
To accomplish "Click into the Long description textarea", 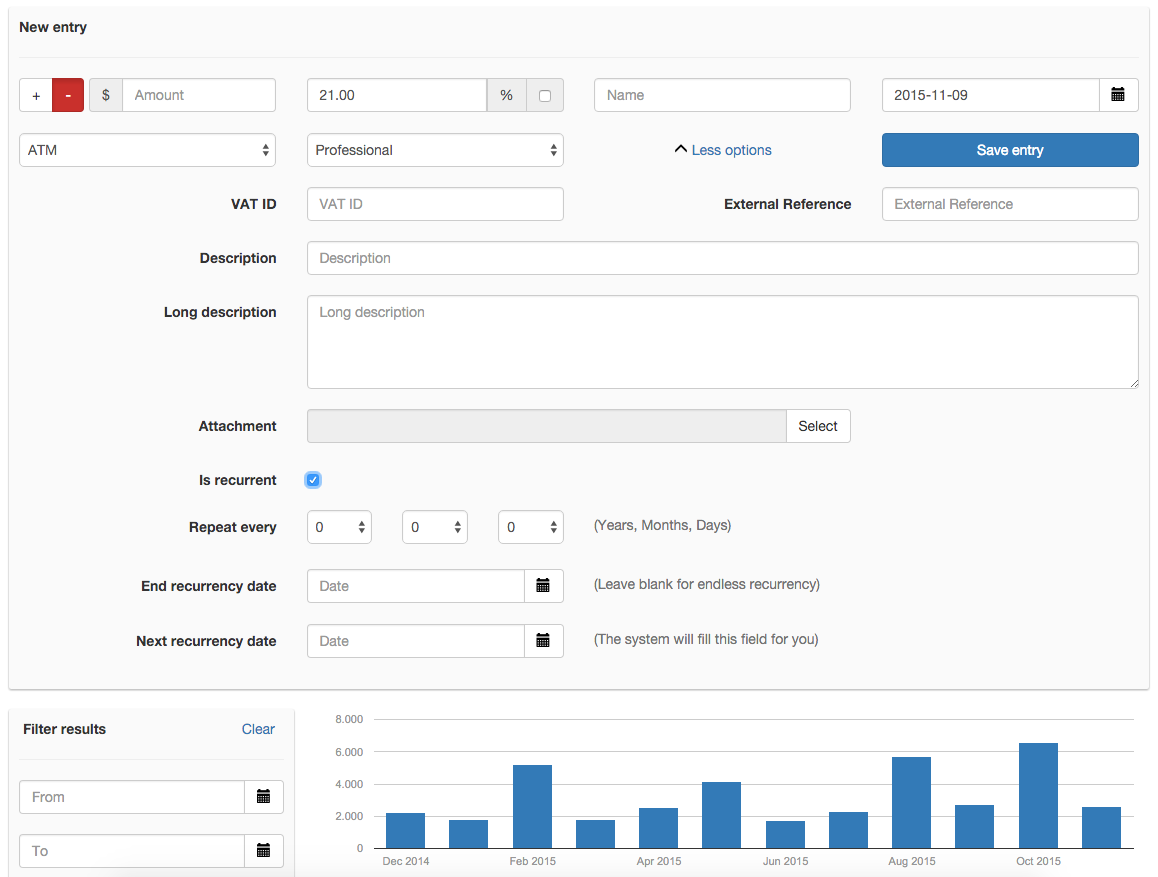I will pos(723,342).
